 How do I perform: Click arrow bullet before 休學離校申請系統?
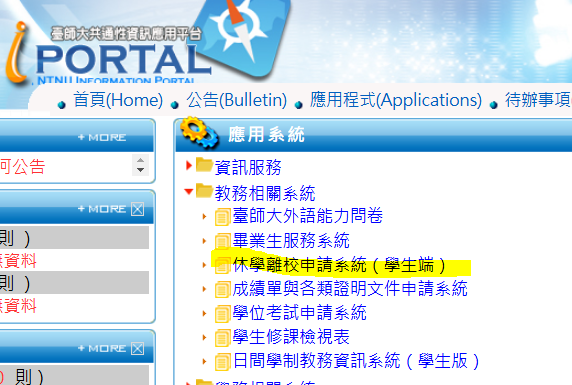(204, 265)
